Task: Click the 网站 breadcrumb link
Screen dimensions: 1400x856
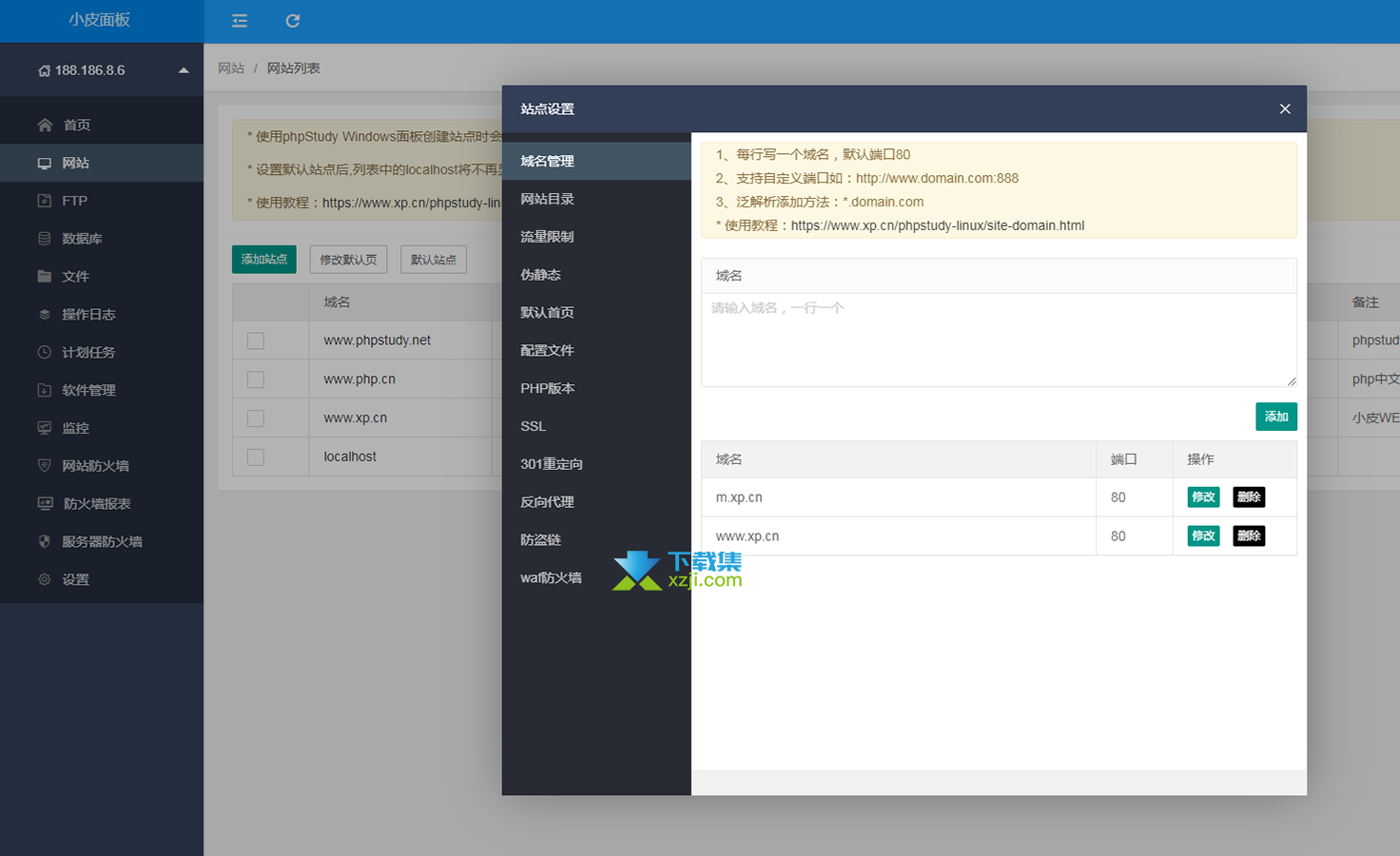Action: [231, 68]
